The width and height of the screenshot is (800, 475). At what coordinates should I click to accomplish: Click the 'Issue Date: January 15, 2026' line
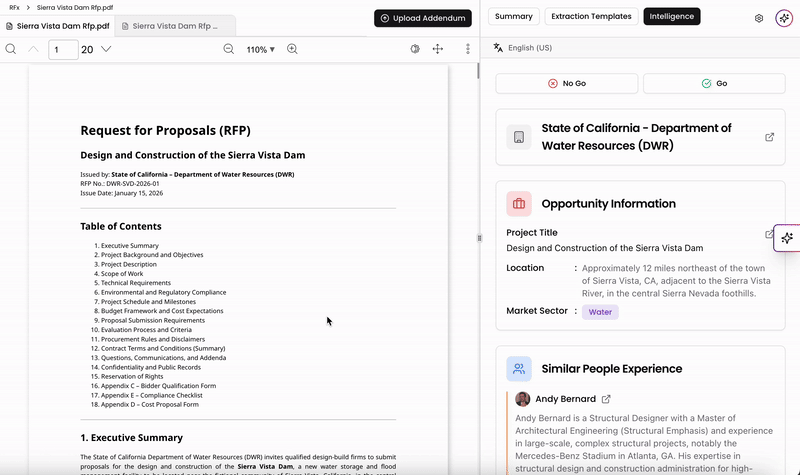[121, 193]
